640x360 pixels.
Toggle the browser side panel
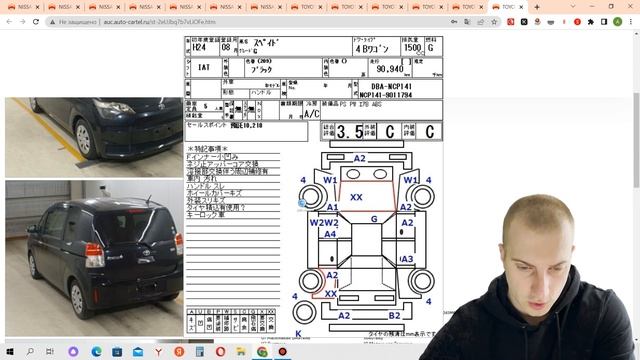click(604, 22)
